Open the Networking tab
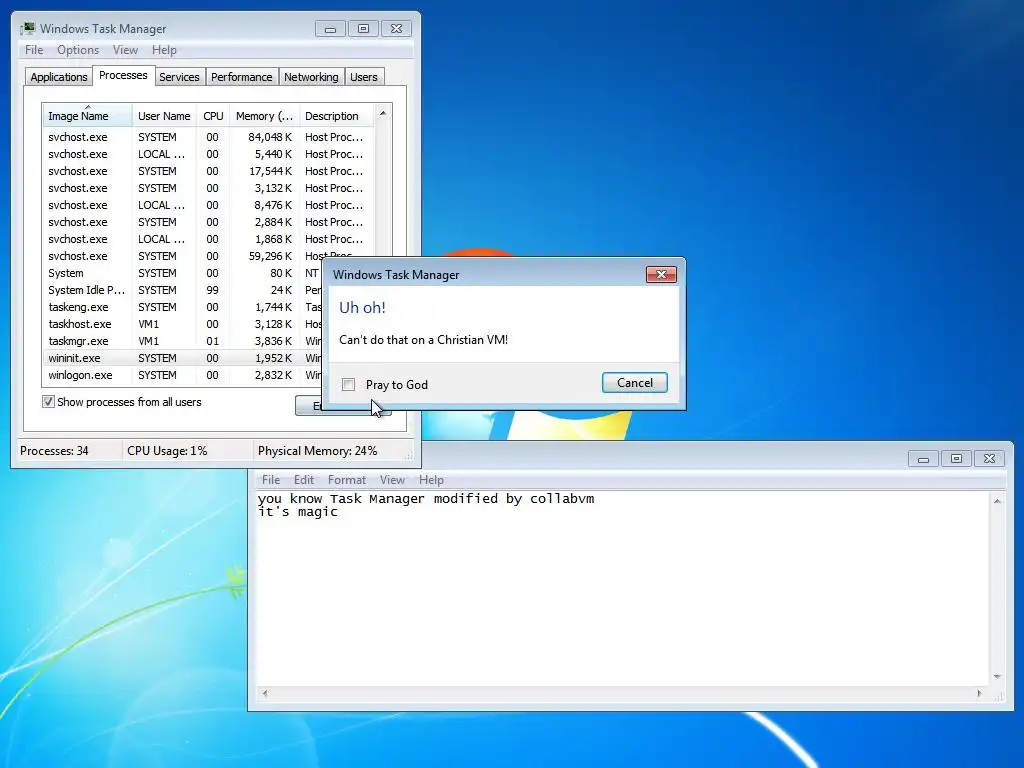Viewport: 1024px width, 768px height. (x=311, y=77)
